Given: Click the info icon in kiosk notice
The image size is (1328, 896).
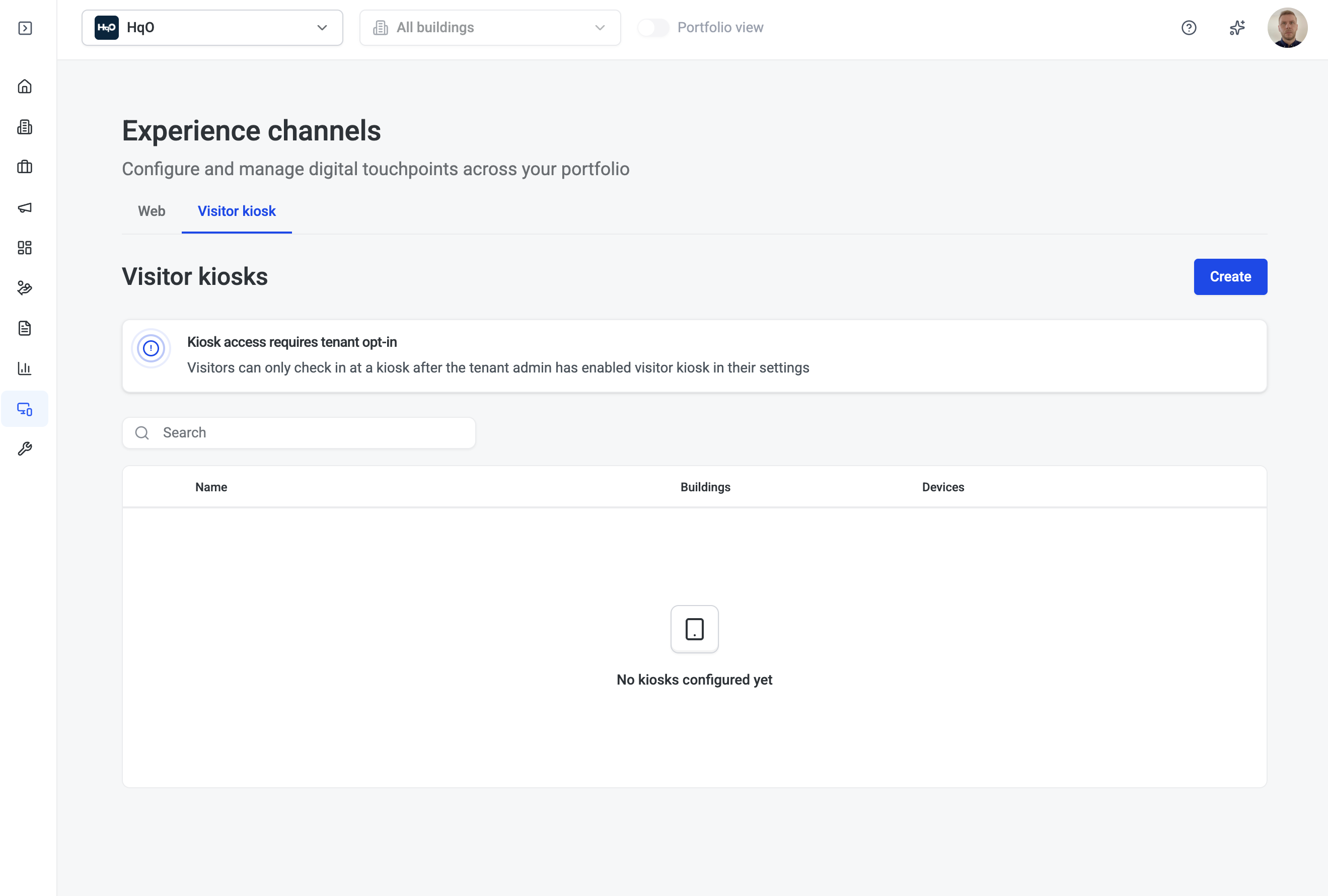Looking at the screenshot, I should (151, 348).
